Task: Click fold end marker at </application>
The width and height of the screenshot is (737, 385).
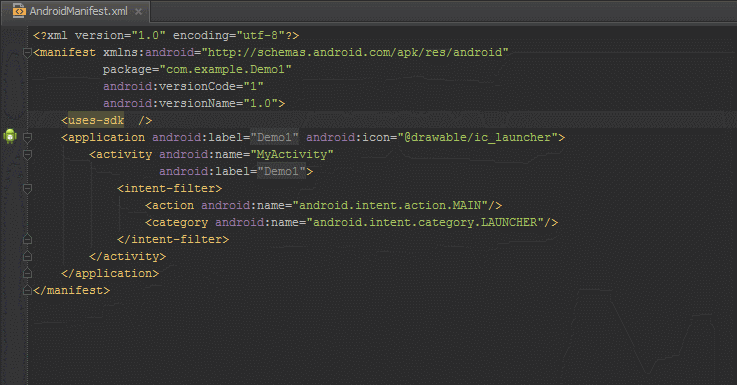Action: [x=27, y=273]
